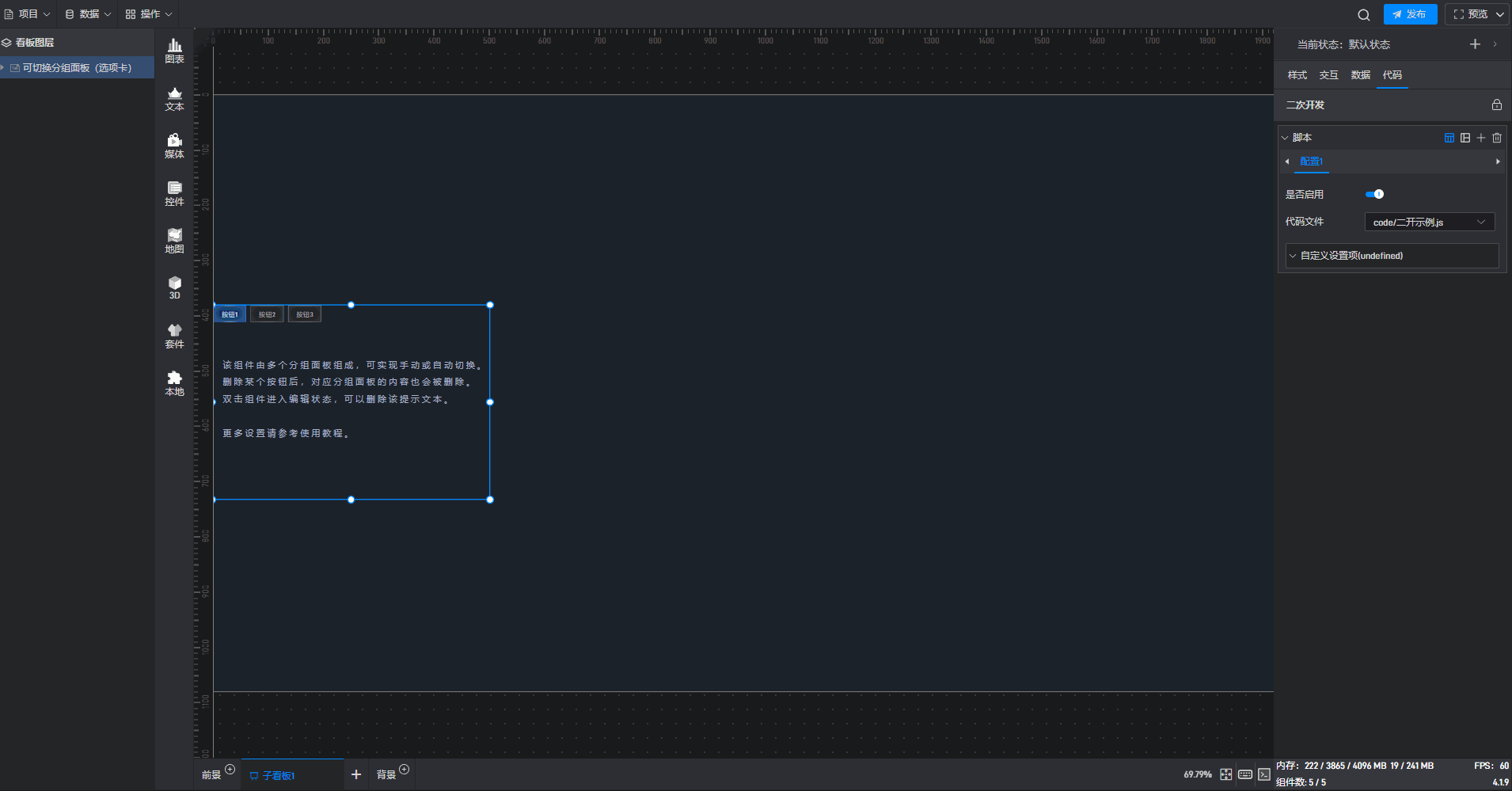This screenshot has width=1512, height=791.
Task: Click 按钮3 in the canvas panel
Action: point(305,314)
